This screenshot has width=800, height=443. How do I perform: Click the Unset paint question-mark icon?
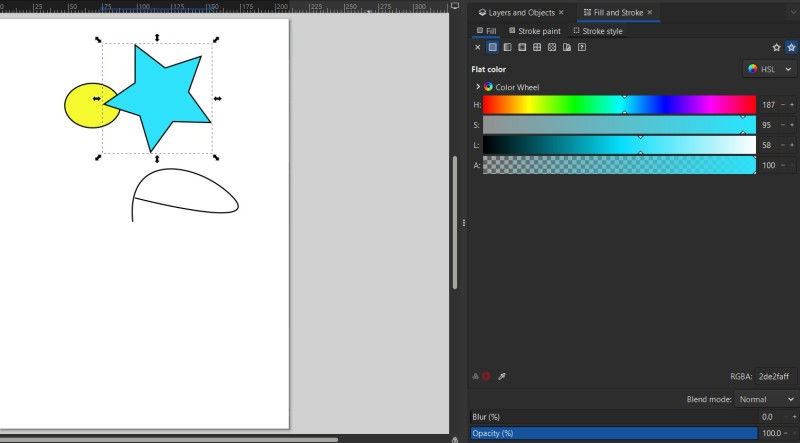[x=582, y=47]
